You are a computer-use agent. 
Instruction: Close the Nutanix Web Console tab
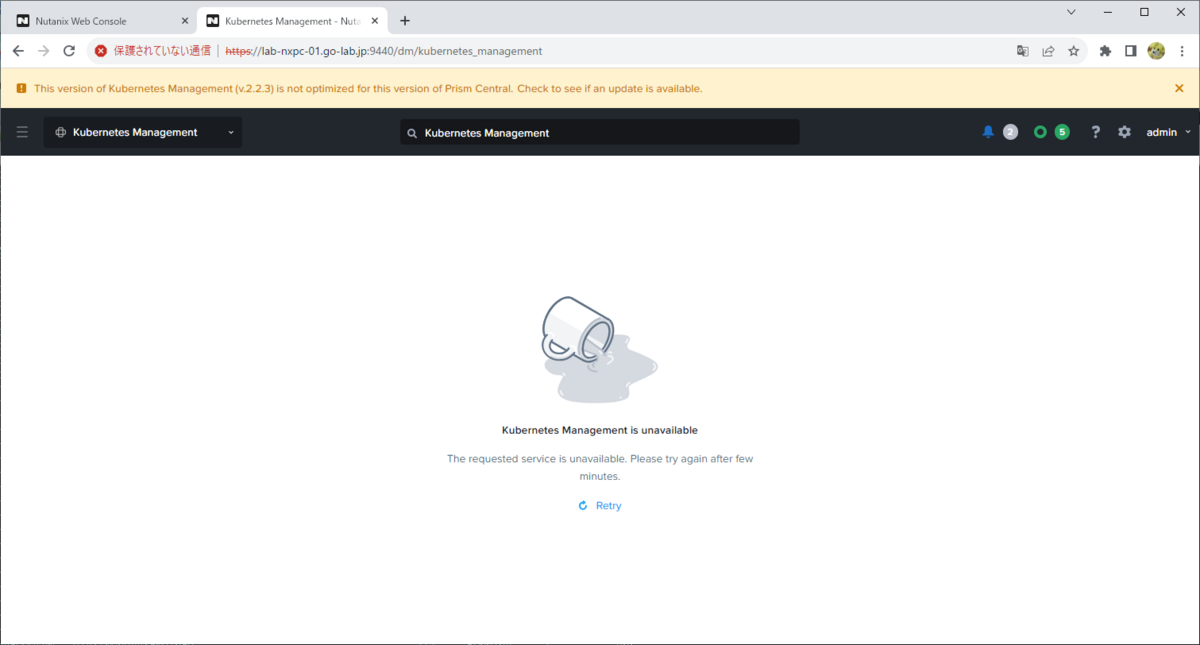[x=184, y=20]
